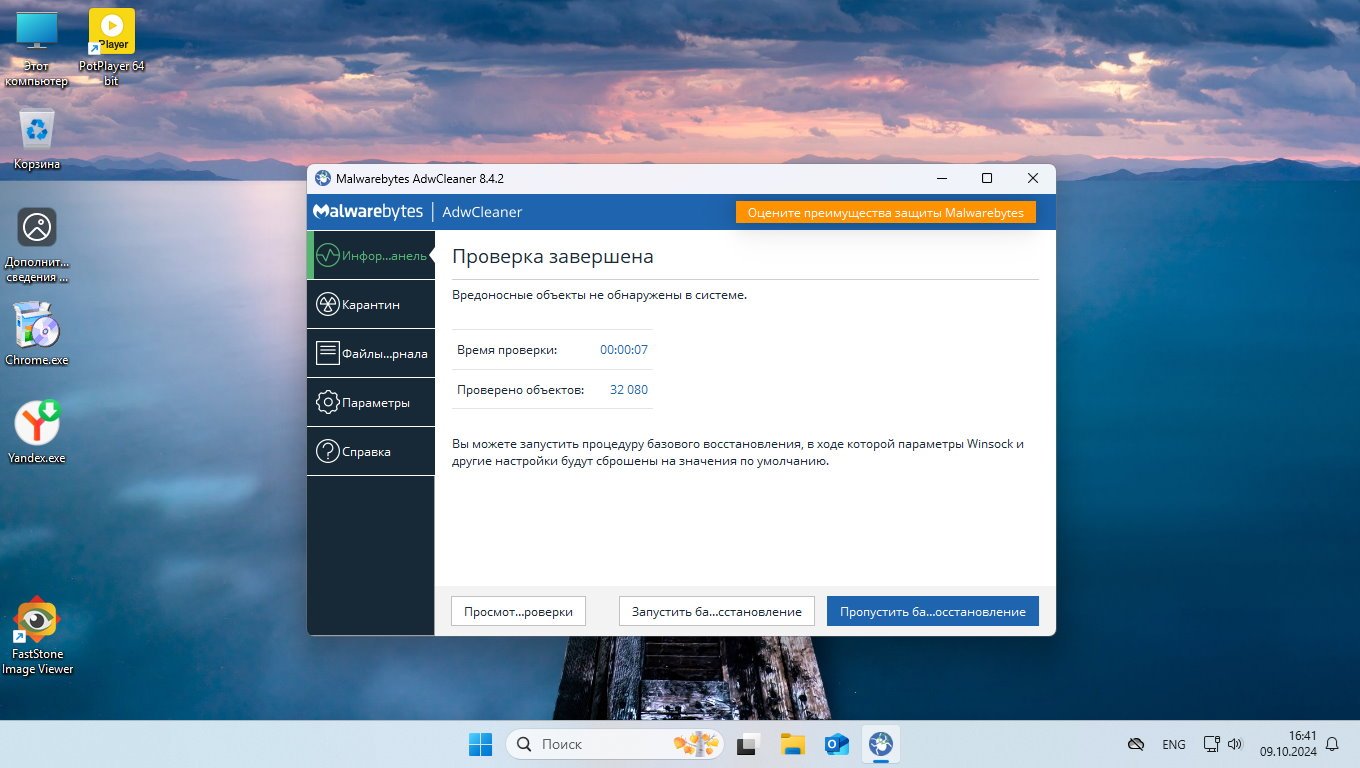Screen dimensions: 1360x768
Task: Open the Справка help section
Action: (371, 451)
